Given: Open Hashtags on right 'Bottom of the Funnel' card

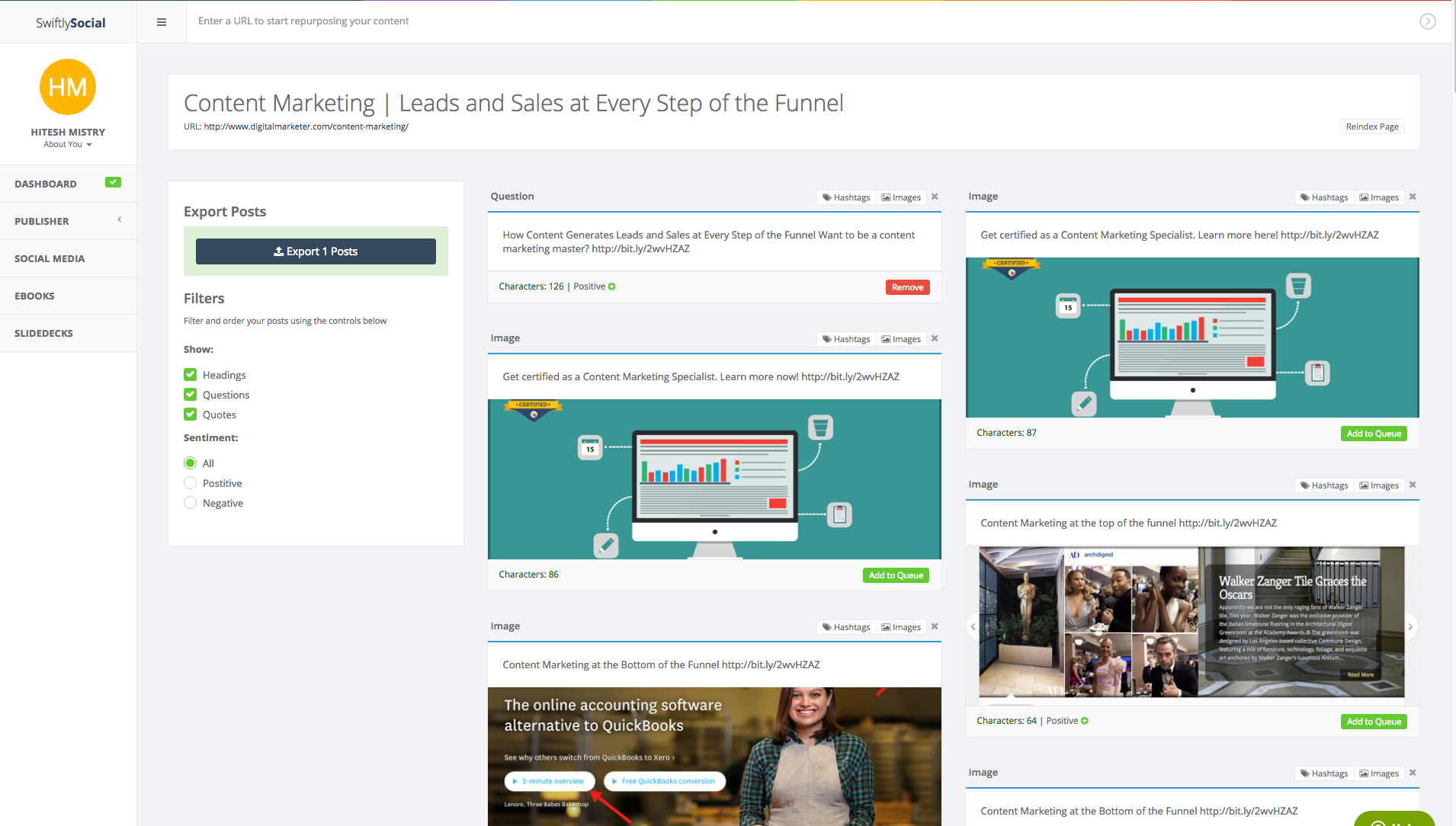Looking at the screenshot, I should click(1324, 773).
